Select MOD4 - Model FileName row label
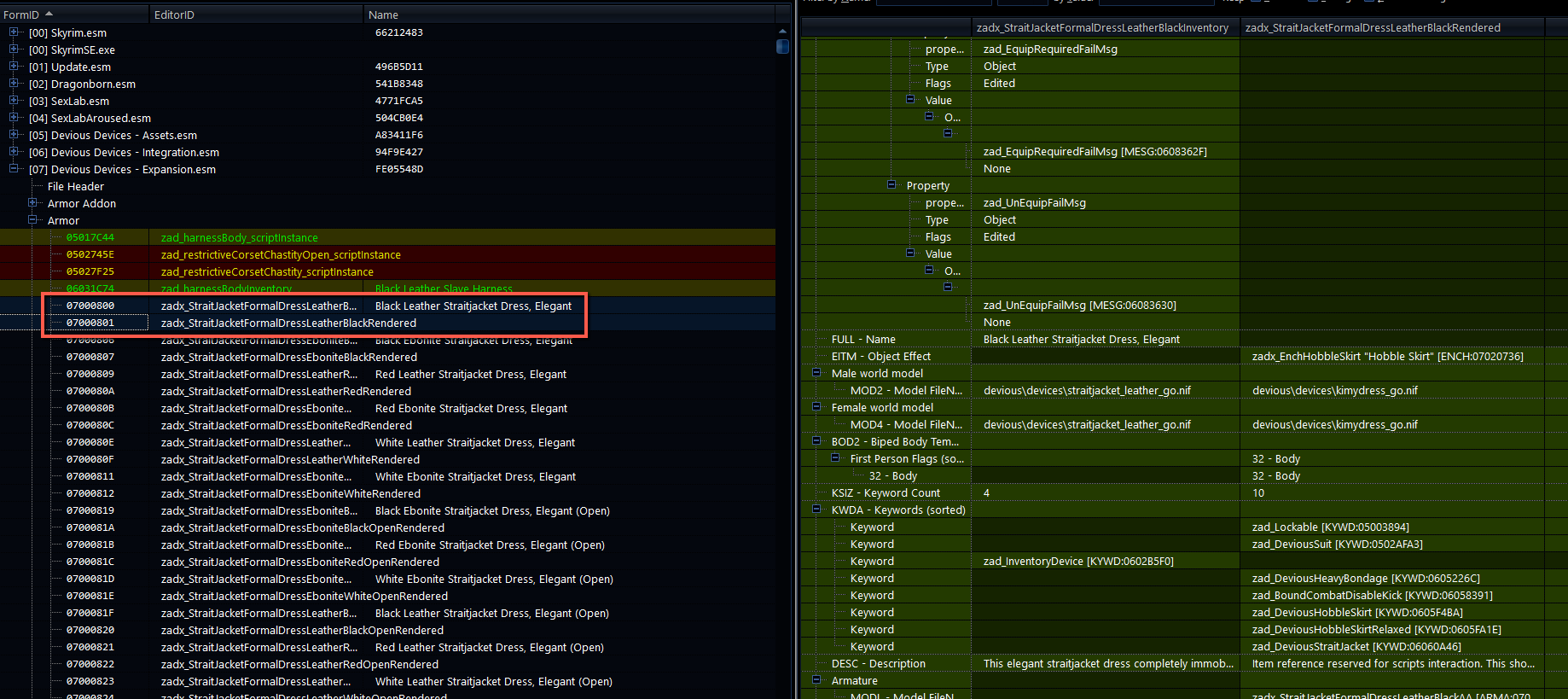Viewport: 1568px width, 699px height. 906,424
